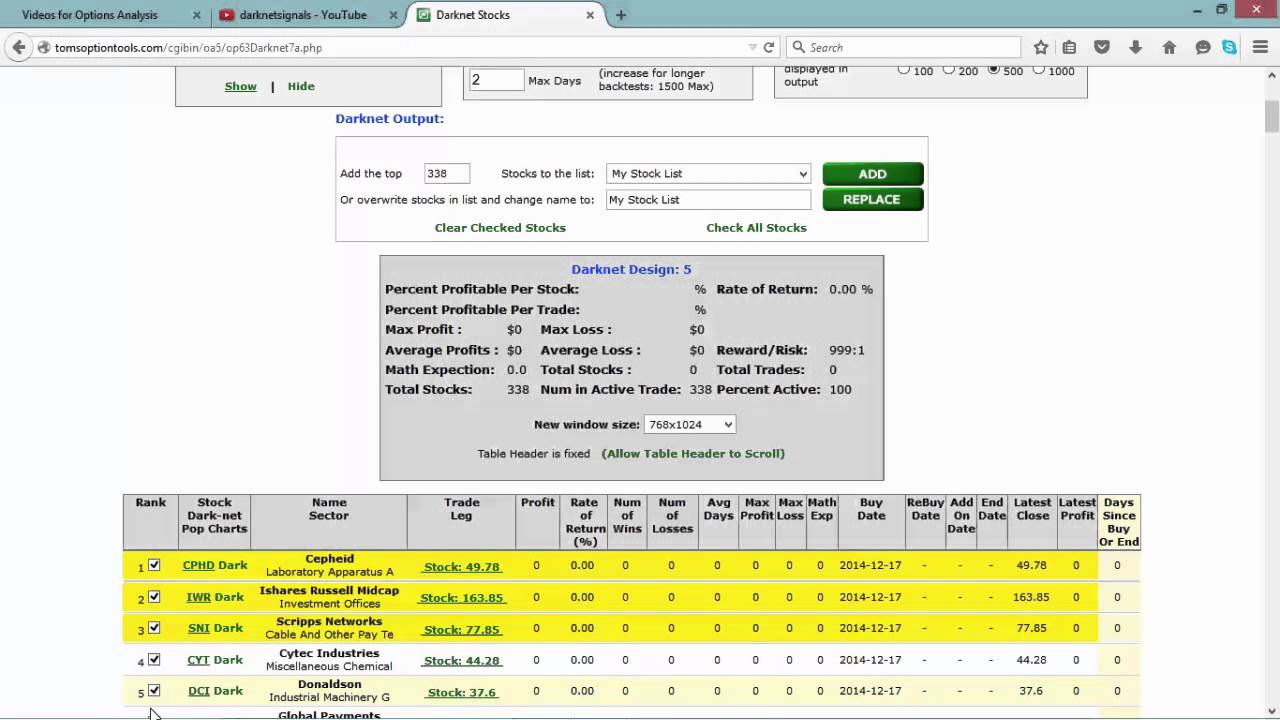
Task: Click the globe site identity icon
Action: pos(44,47)
